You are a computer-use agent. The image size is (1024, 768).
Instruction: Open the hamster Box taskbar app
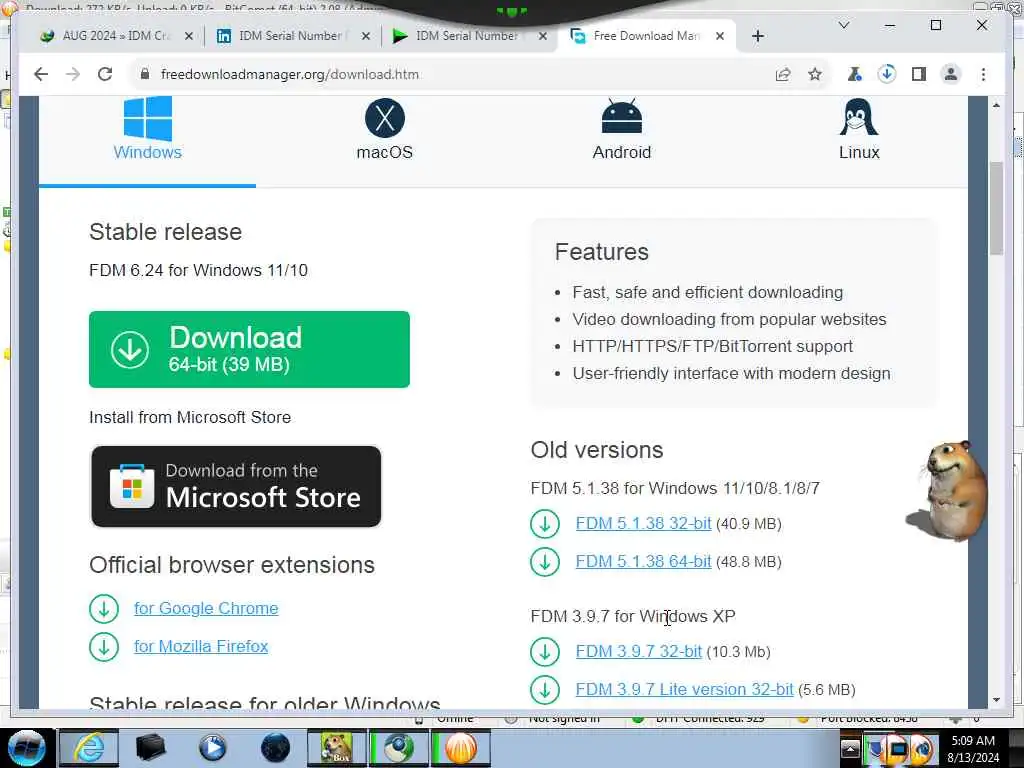tap(336, 748)
